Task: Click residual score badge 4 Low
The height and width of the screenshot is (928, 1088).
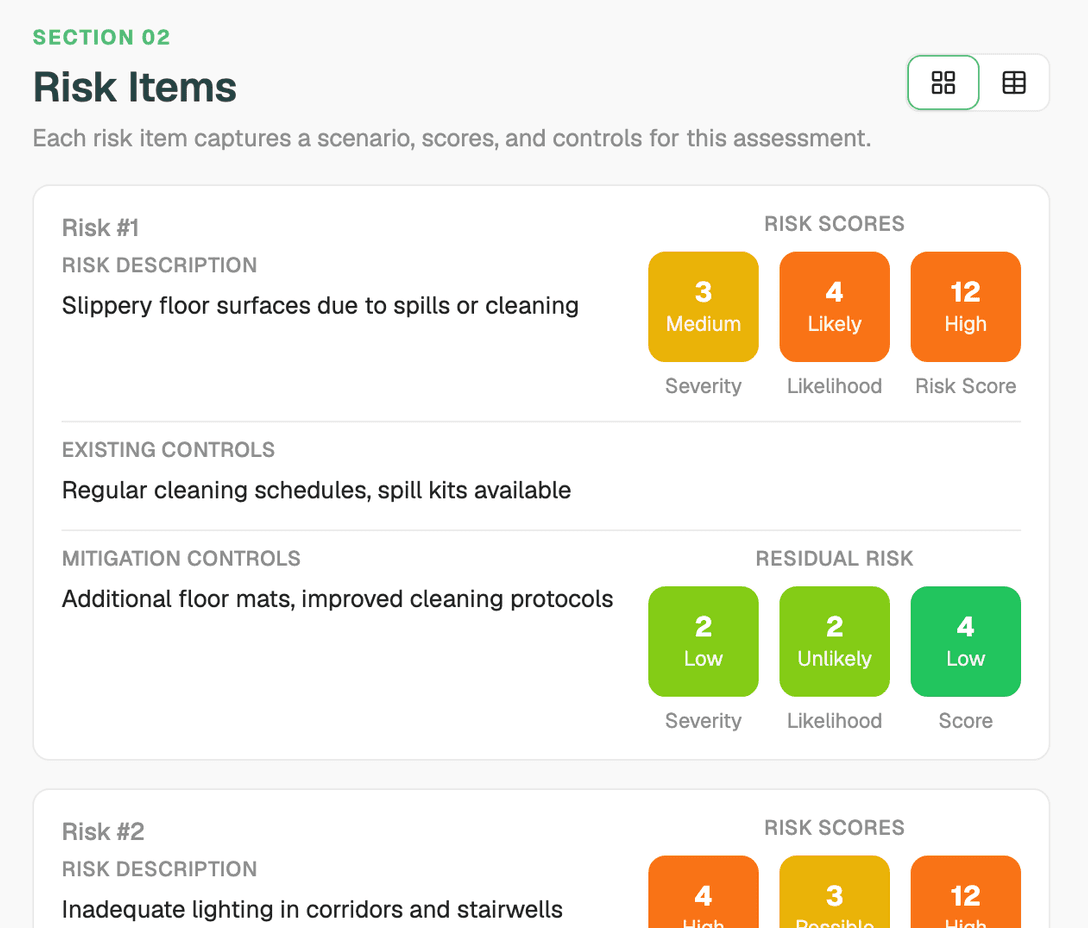Action: (965, 641)
